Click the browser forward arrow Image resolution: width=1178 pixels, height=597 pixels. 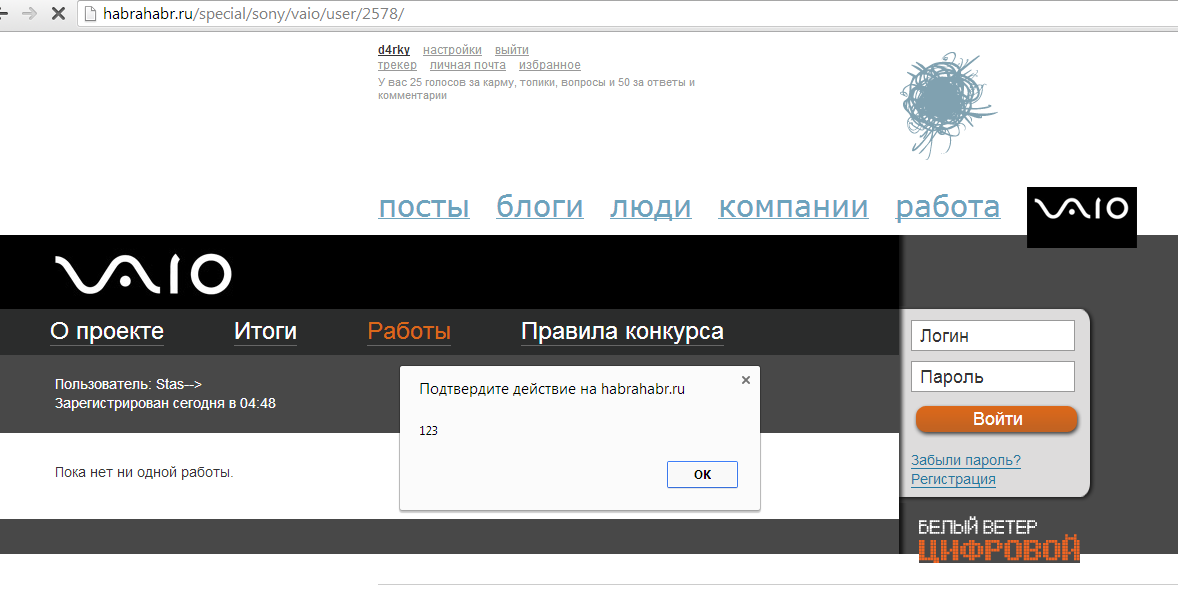(x=29, y=14)
